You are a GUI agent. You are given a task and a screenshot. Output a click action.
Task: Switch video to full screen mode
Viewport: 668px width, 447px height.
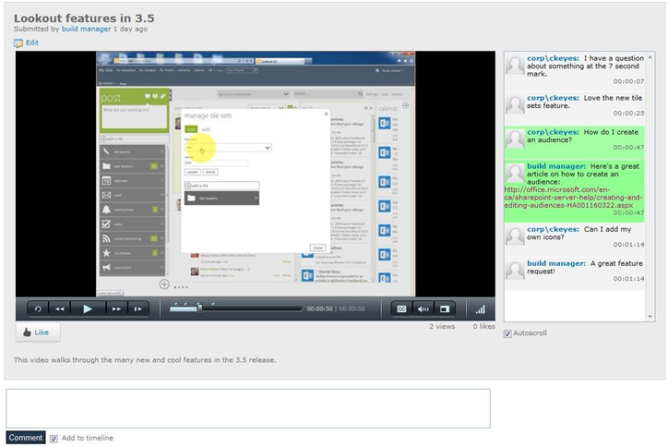pyautogui.click(x=446, y=309)
